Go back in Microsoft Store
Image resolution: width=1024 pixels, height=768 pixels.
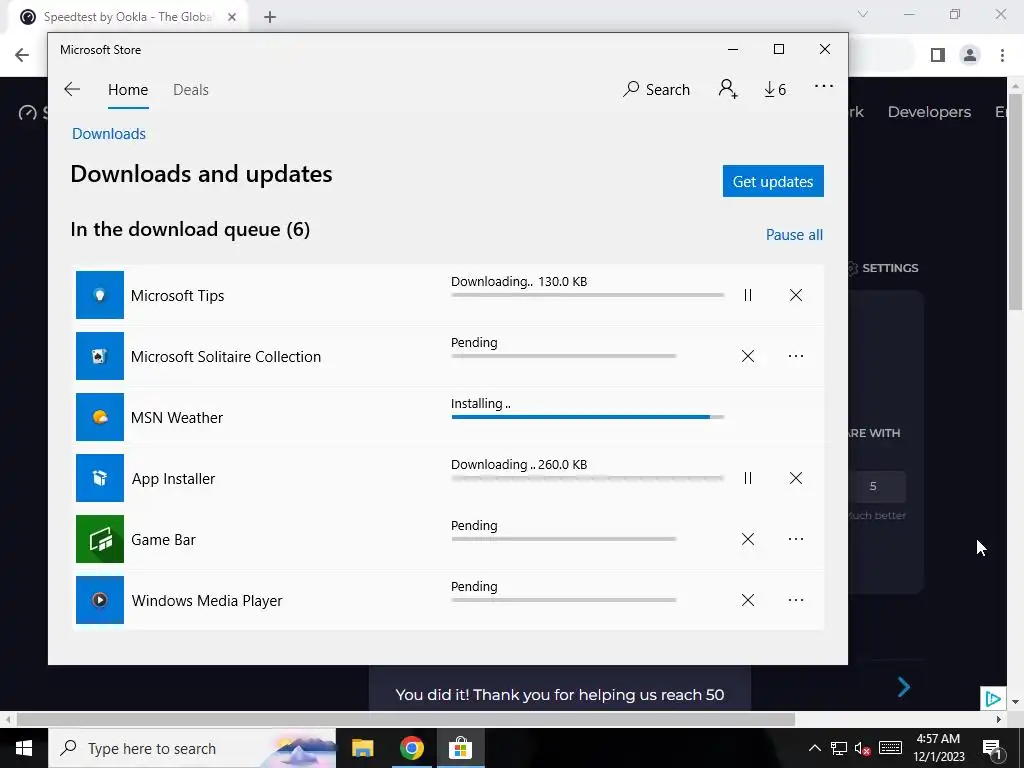click(72, 89)
